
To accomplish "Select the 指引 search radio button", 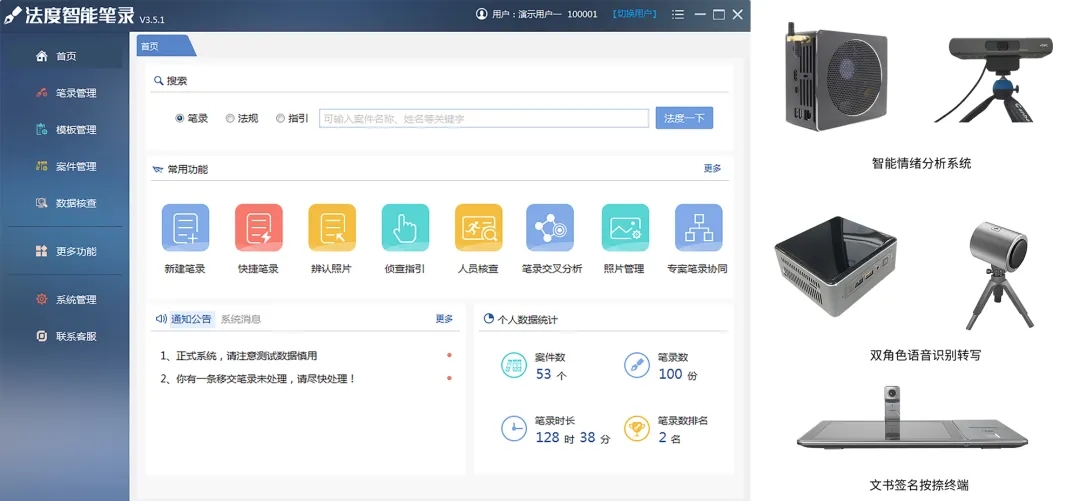I will tap(280, 118).
